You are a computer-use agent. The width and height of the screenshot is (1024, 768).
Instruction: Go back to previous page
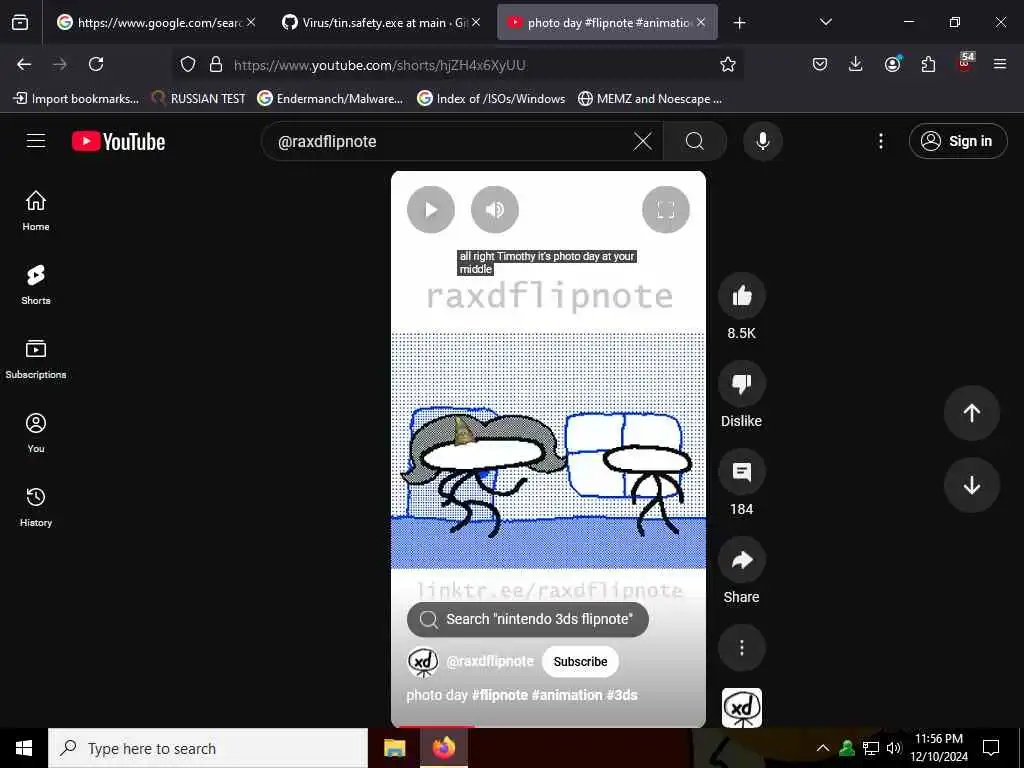click(24, 64)
